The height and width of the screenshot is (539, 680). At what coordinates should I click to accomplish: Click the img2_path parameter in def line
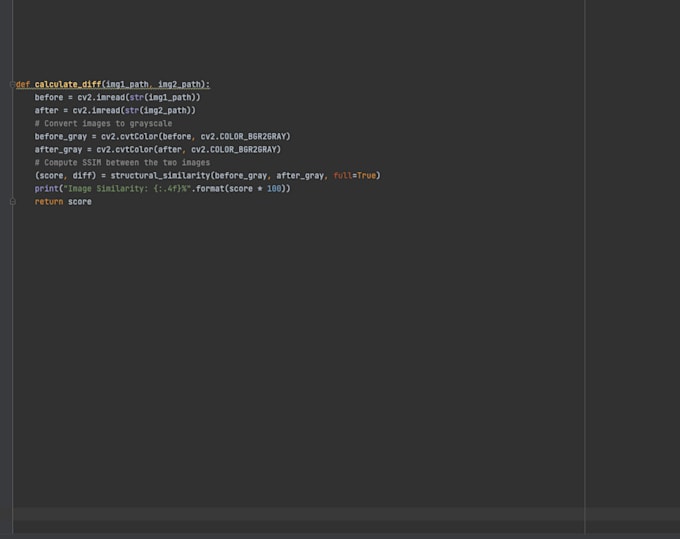(179, 84)
